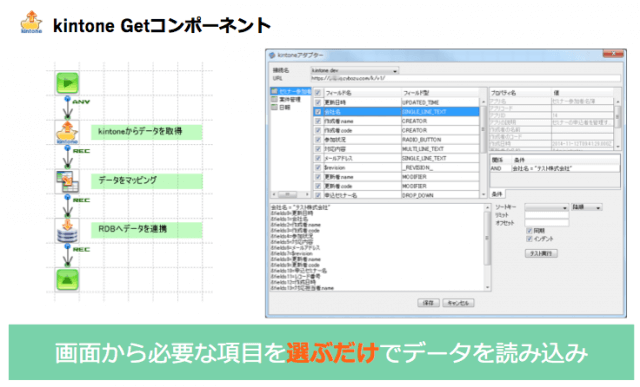Click the RDBへデータを連携 flow label
640x387 pixels.
[147, 229]
